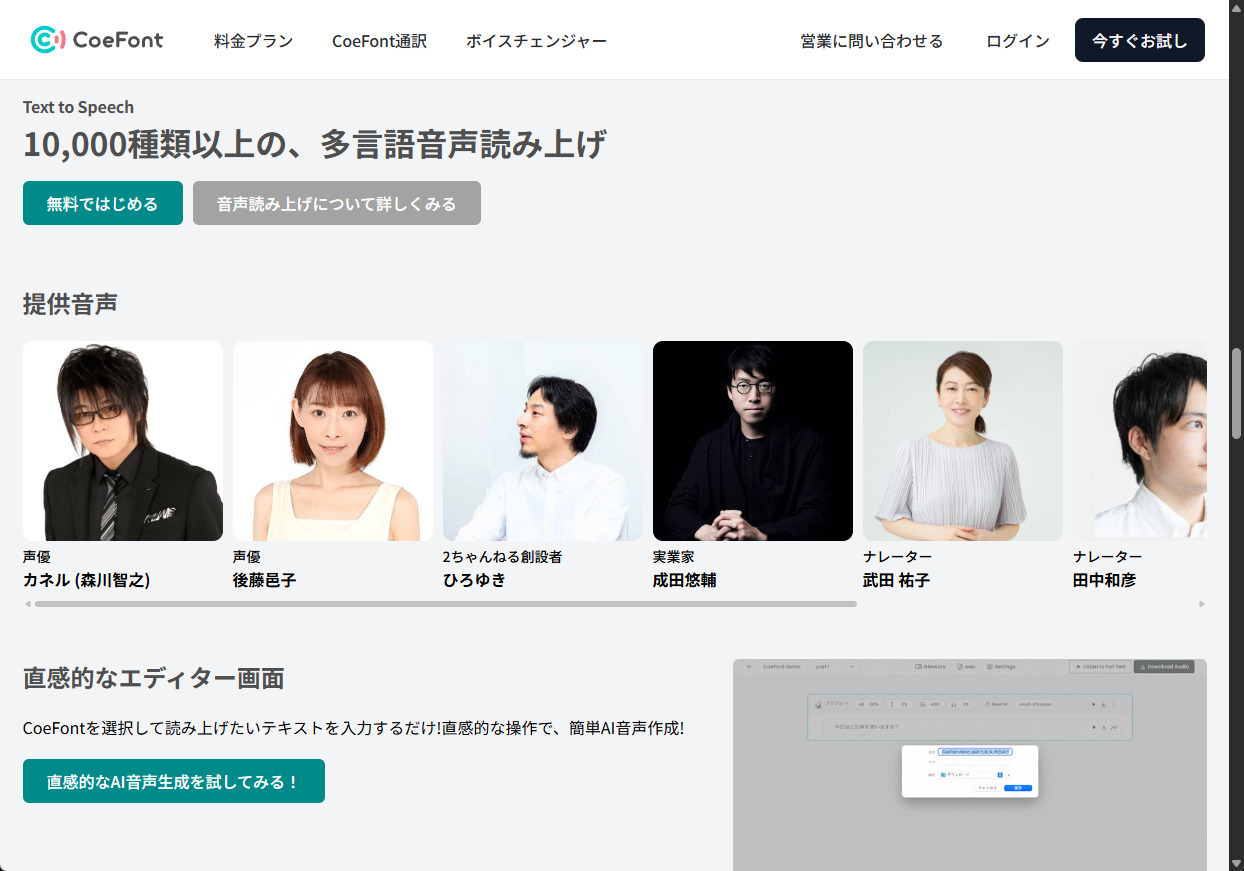Open the 後藤邑子 voice card image
This screenshot has height=871, width=1244.
point(333,441)
